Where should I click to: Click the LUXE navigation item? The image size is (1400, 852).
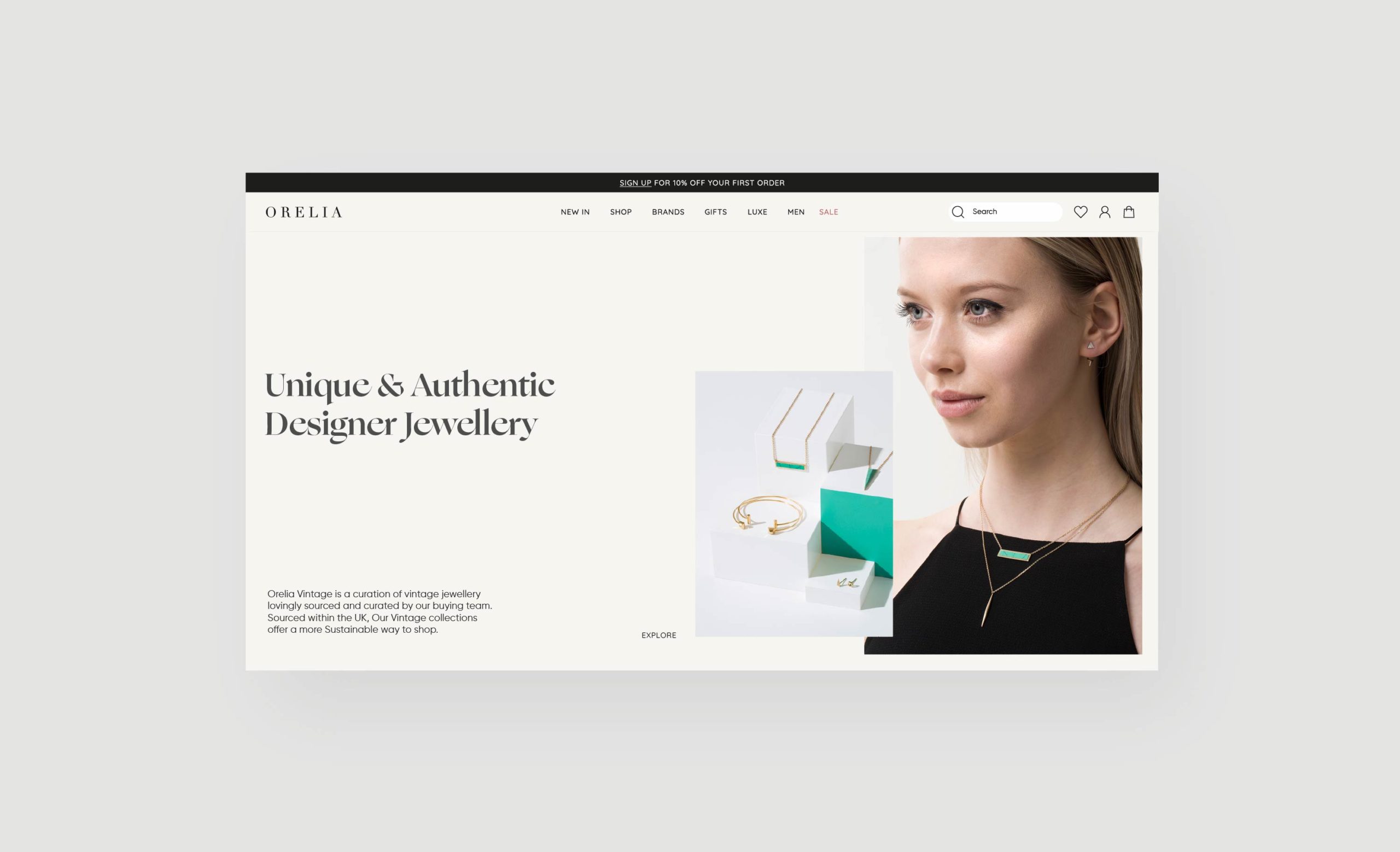pos(758,211)
